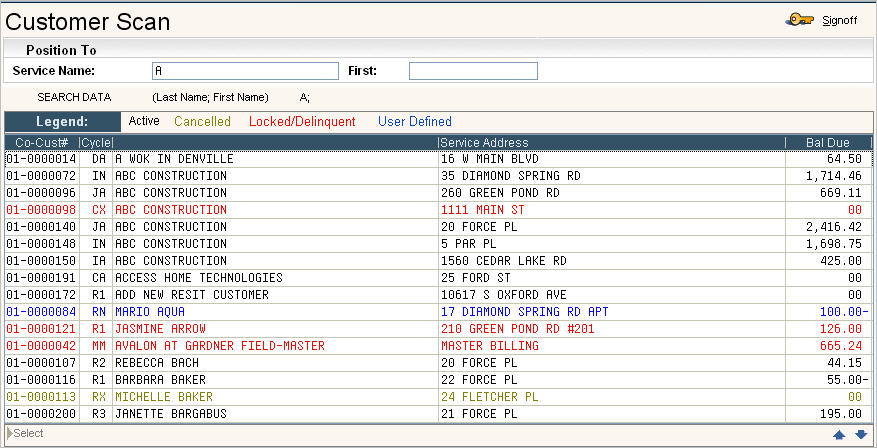Click address 1560 CEDAR LAKE RD

pos(504,261)
